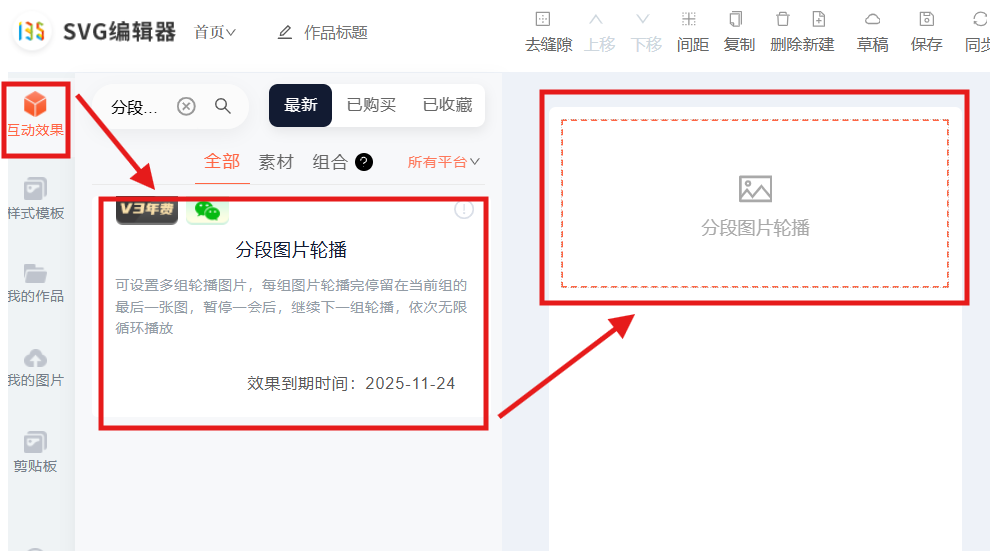Open the 样式模板 sidebar panel
This screenshot has height=551, width=990.
tap(35, 199)
